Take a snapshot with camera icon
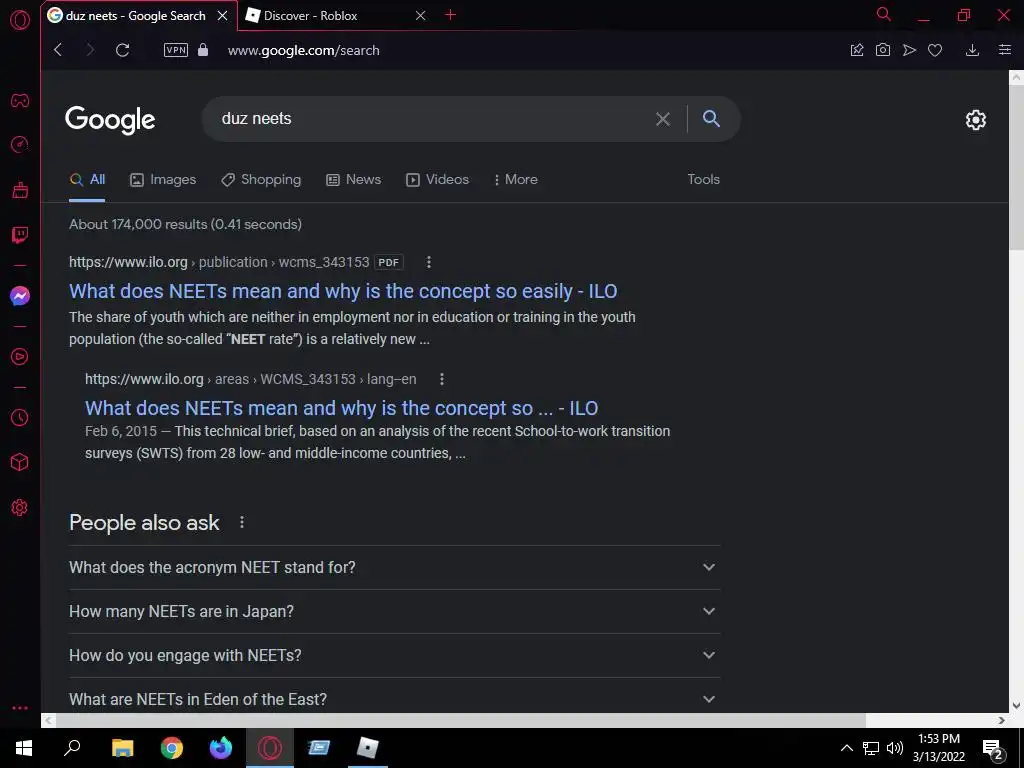The width and height of the screenshot is (1024, 768). (x=883, y=50)
